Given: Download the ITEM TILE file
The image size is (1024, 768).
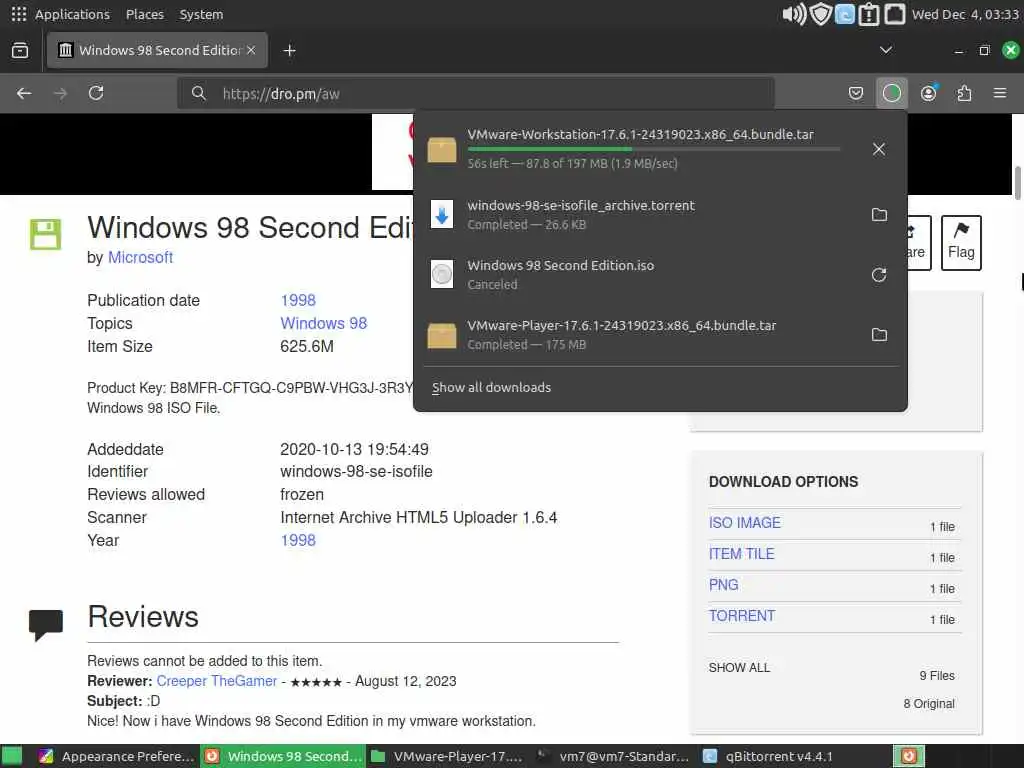Looking at the screenshot, I should coord(741,554).
